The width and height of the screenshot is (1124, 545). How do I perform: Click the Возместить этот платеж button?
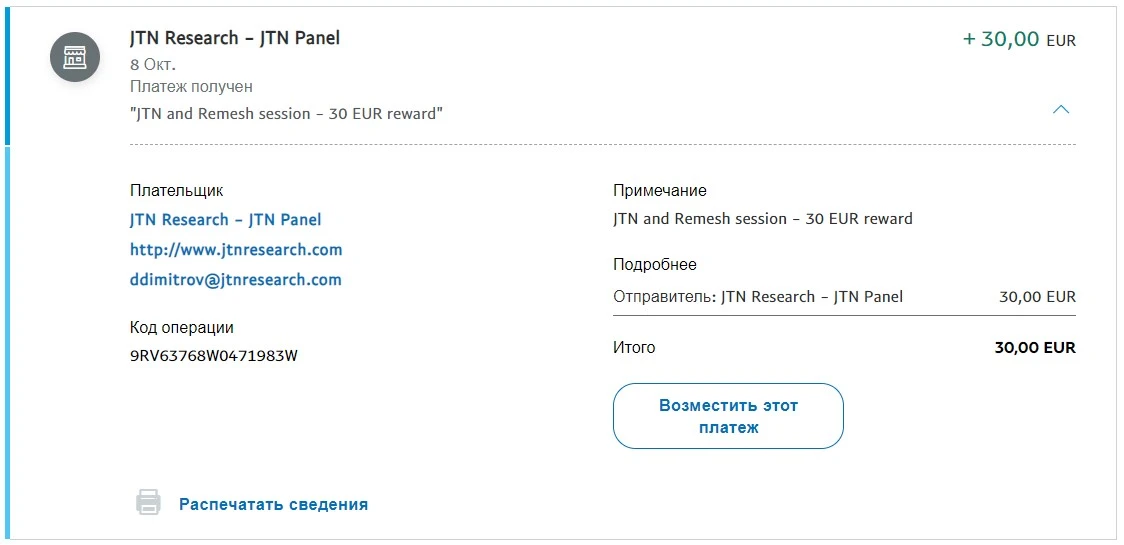pos(728,416)
